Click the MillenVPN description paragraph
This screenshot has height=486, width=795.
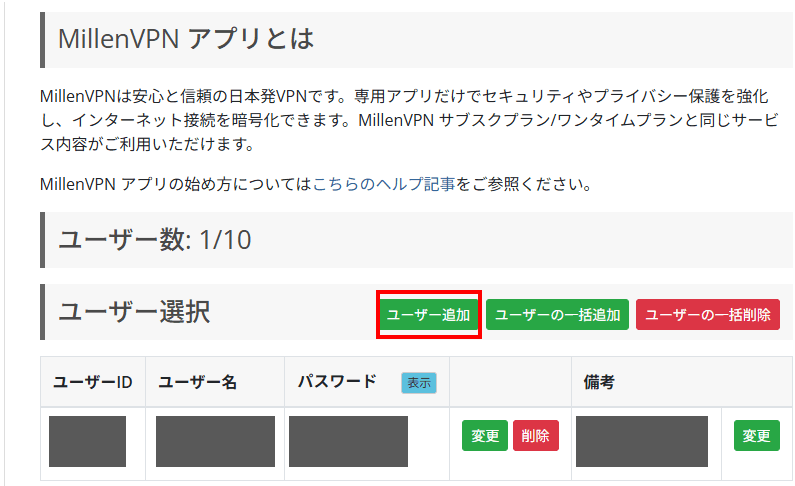coord(400,120)
